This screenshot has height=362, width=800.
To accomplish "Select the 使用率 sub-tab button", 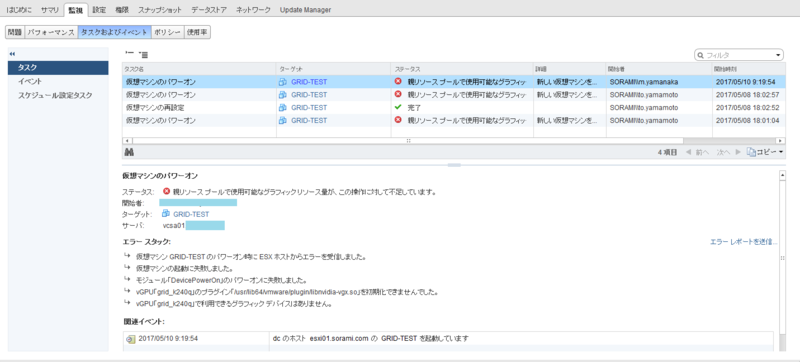I will coord(197,32).
